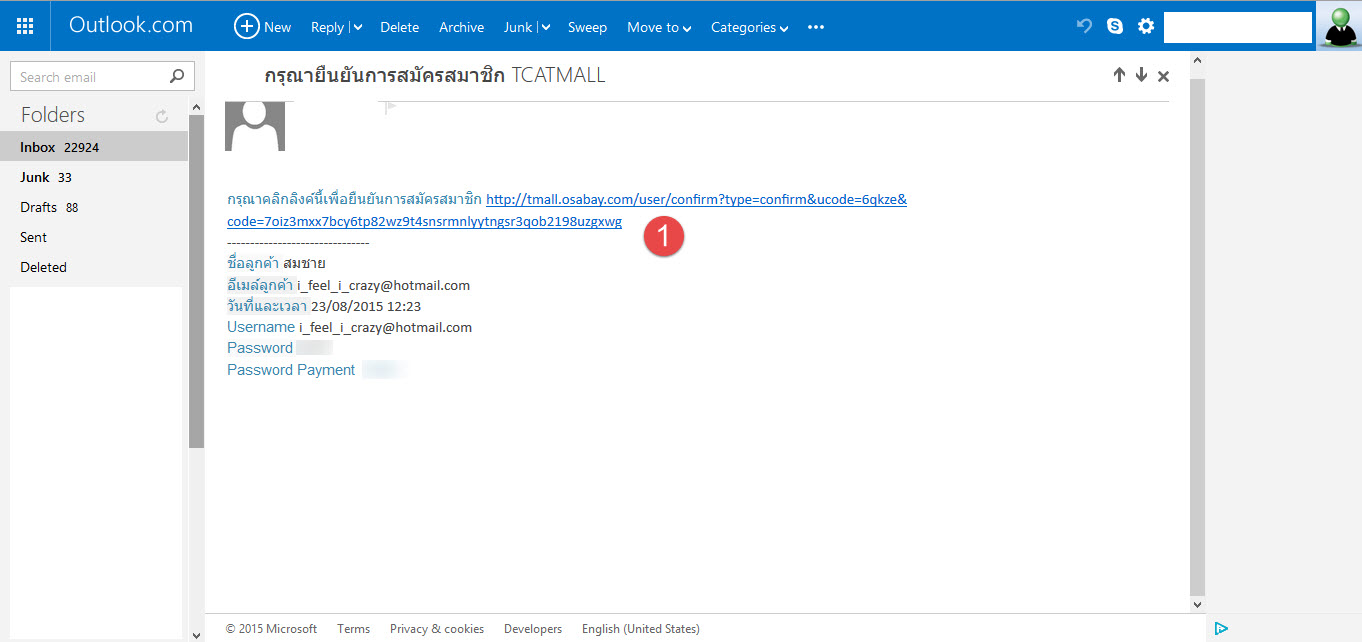Open the Developers footer link

(x=533, y=629)
